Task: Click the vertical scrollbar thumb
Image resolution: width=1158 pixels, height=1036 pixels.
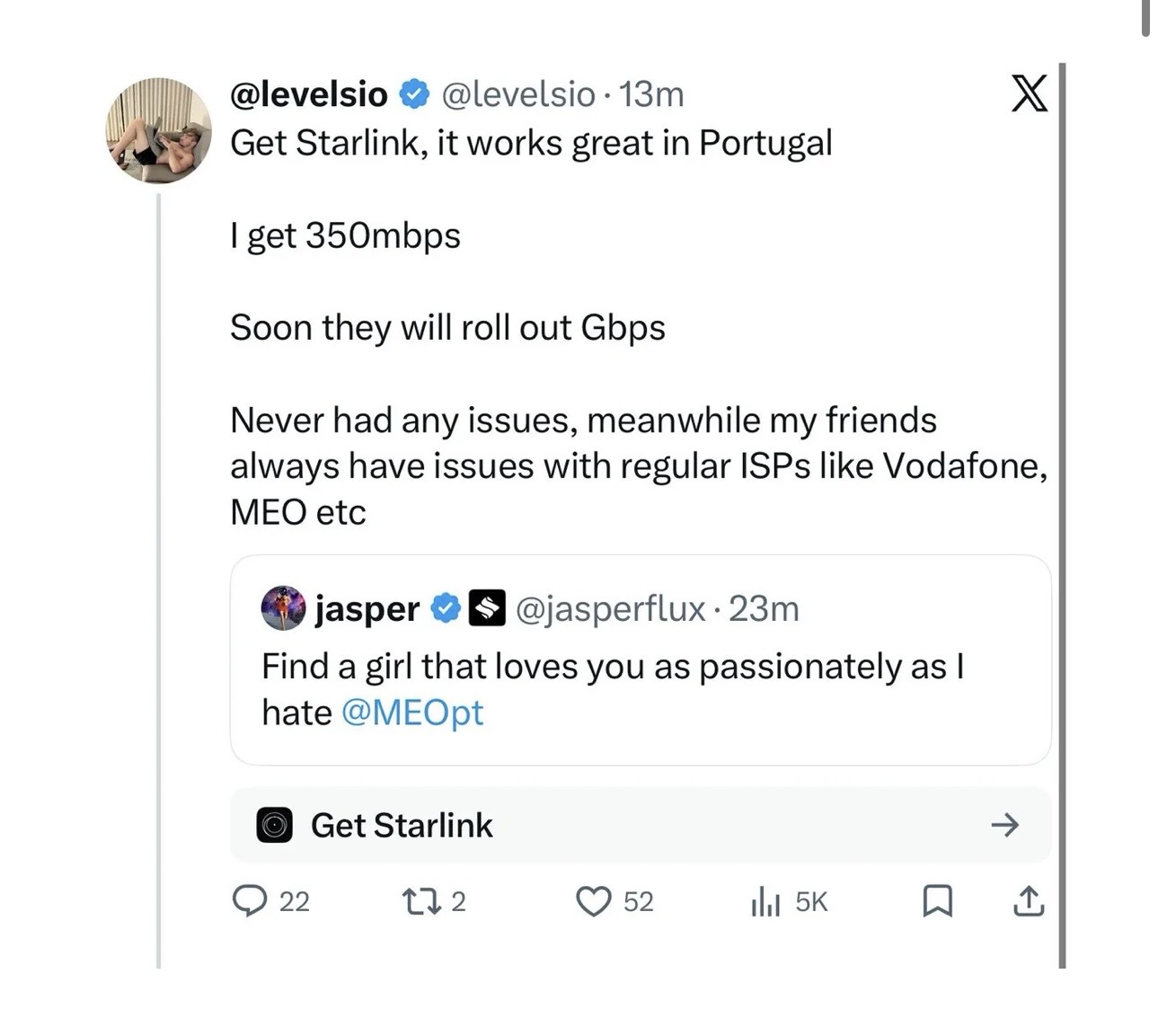Action: (1145, 18)
